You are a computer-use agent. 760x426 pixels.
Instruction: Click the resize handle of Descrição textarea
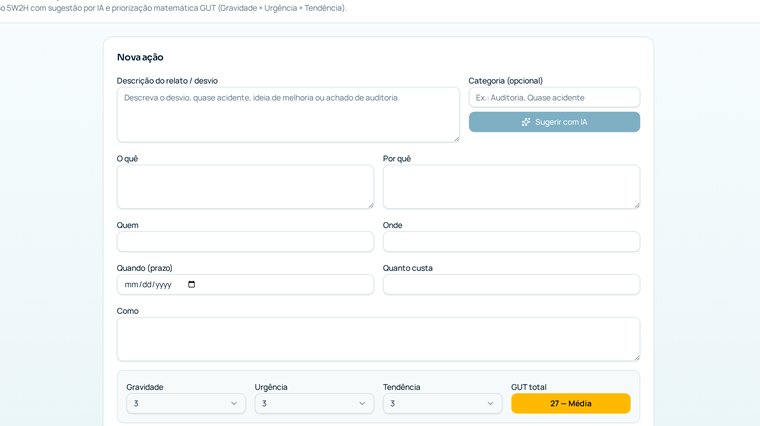click(x=456, y=139)
